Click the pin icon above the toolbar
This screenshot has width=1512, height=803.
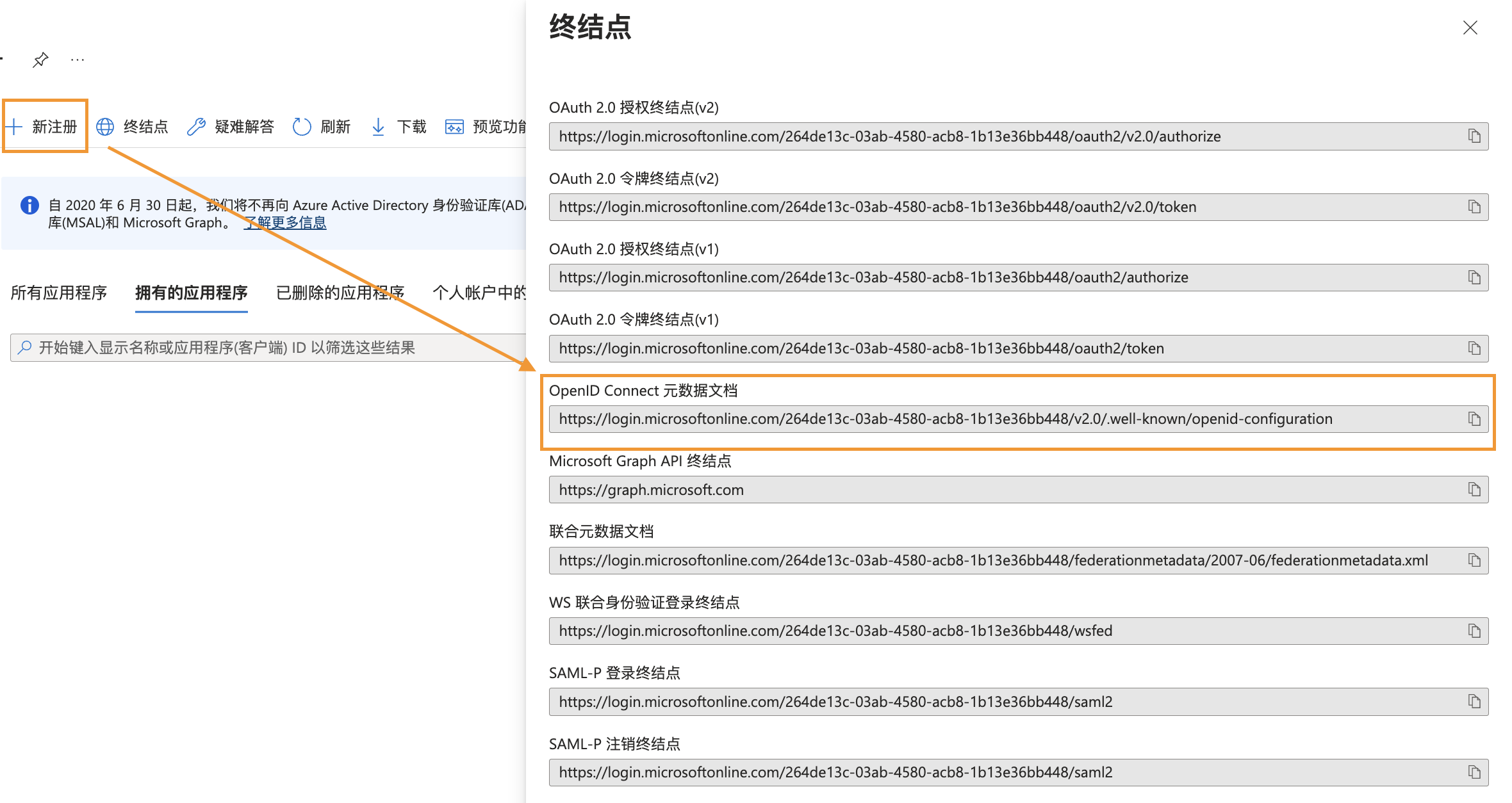40,60
